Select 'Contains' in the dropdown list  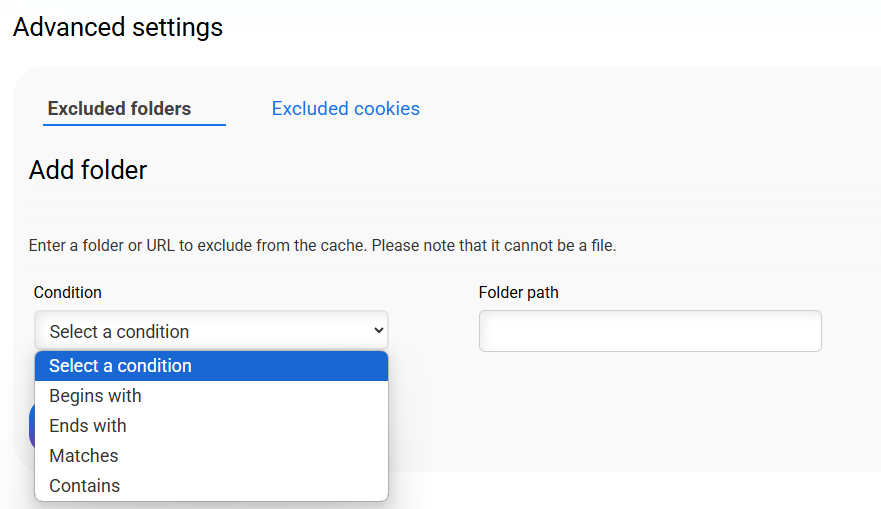(84, 486)
